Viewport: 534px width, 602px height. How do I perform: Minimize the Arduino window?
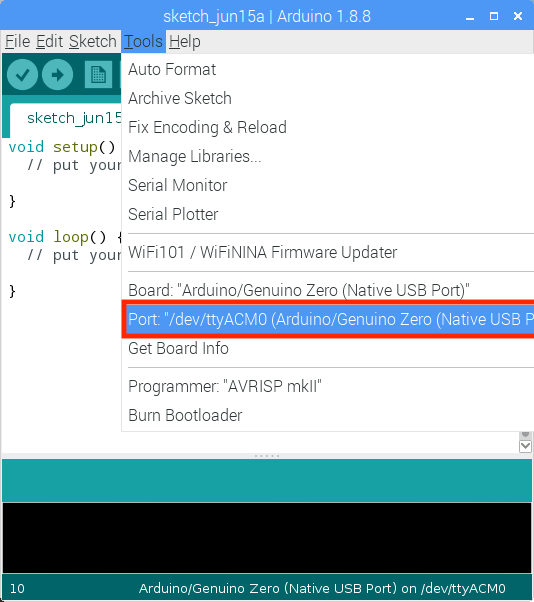(470, 17)
